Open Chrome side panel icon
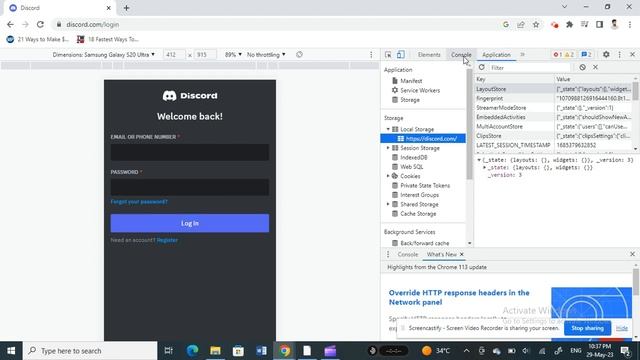640x360 pixels. pos(599,24)
